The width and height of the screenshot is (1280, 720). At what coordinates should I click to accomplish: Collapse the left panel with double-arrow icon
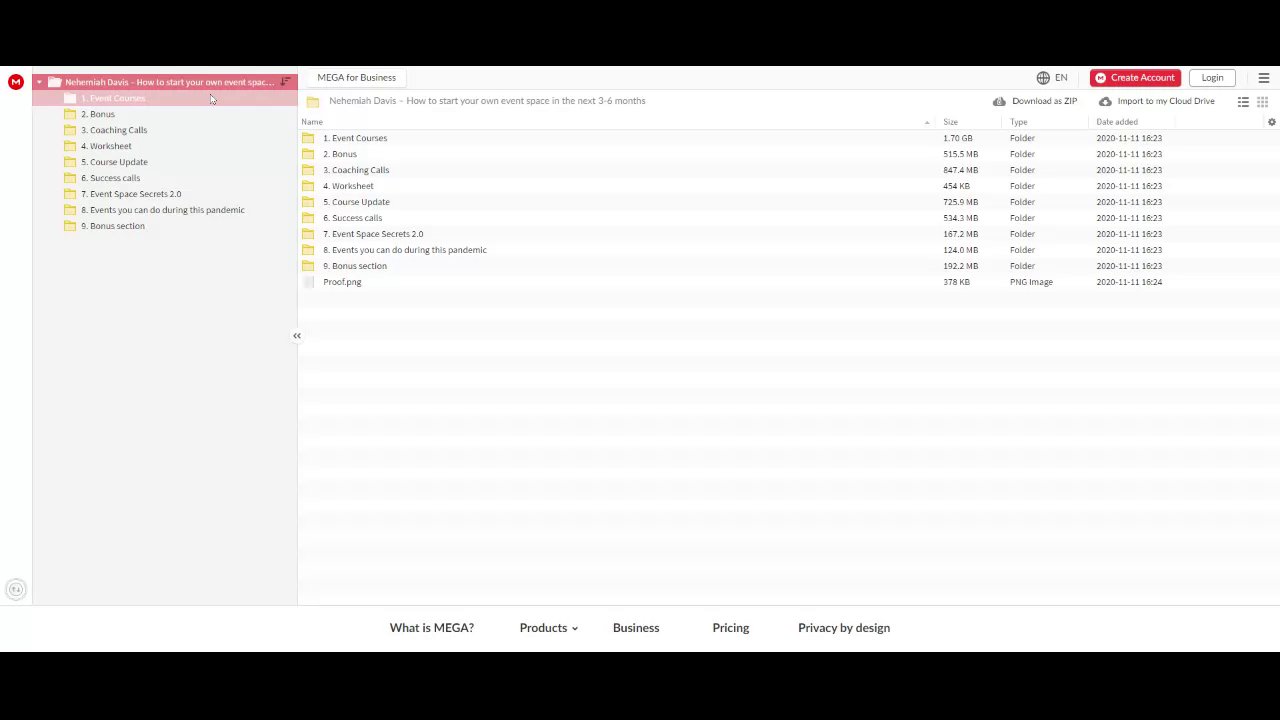[297, 336]
